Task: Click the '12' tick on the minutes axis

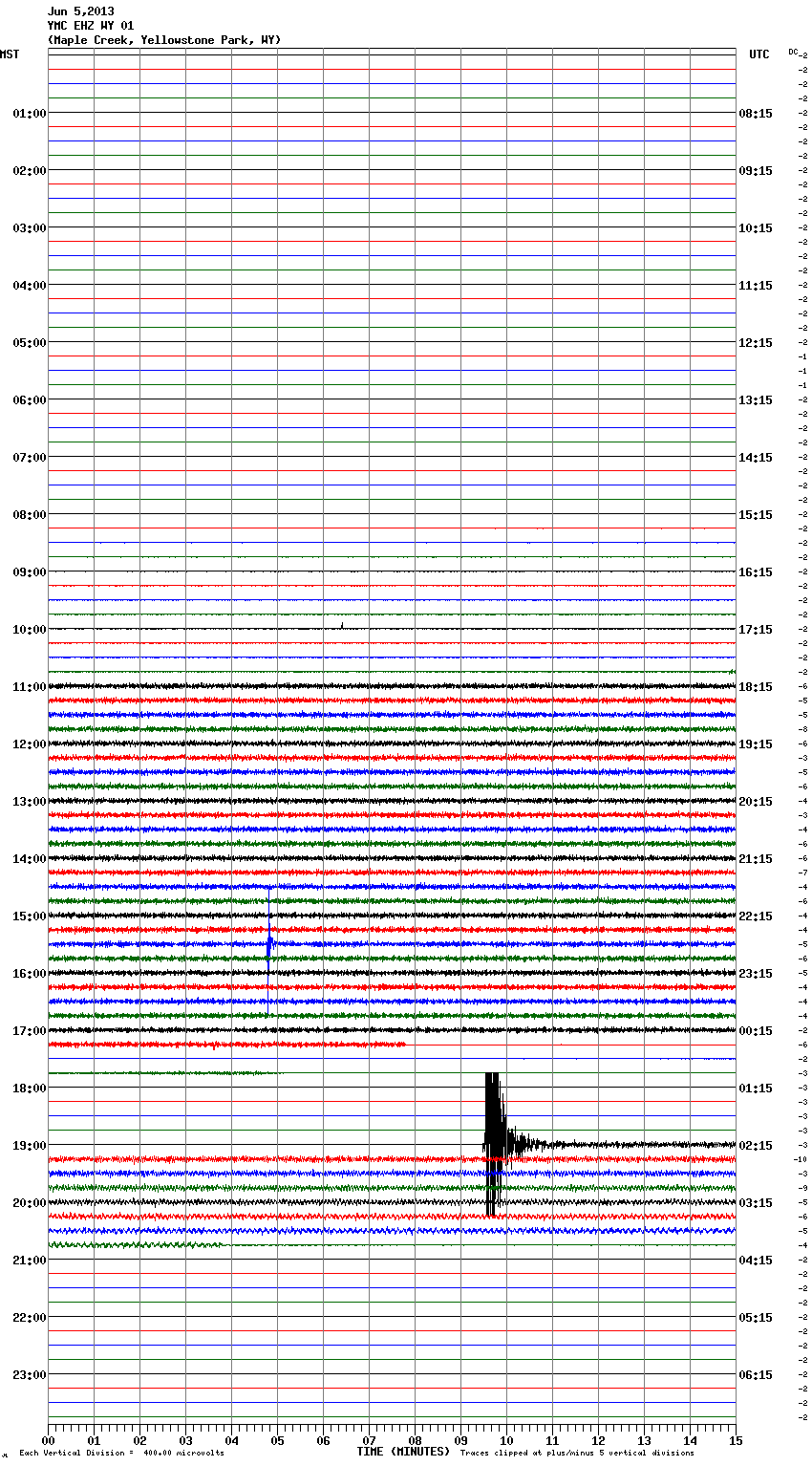Action: [x=598, y=1440]
